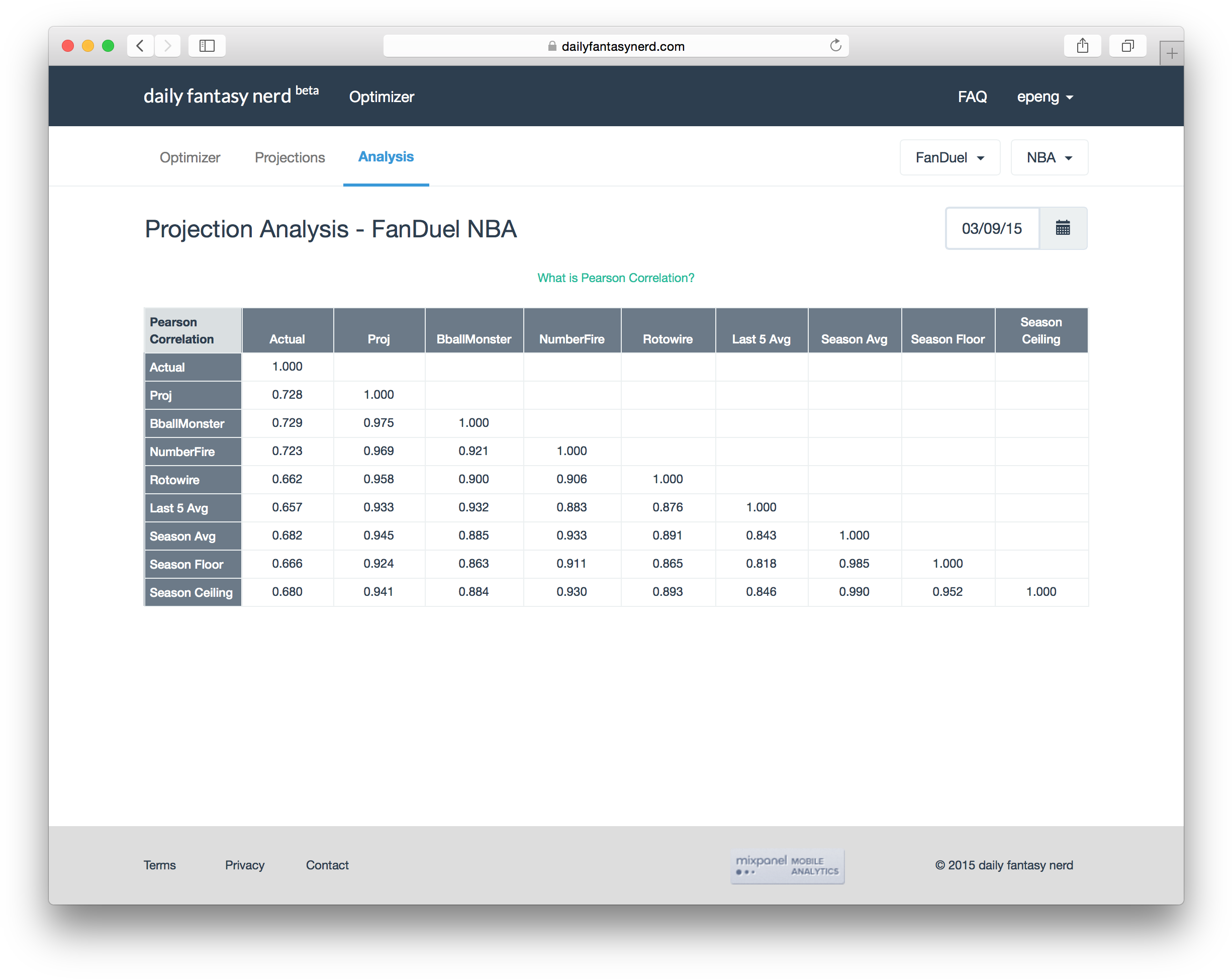
Task: Open the Safari share icon
Action: click(x=1082, y=46)
